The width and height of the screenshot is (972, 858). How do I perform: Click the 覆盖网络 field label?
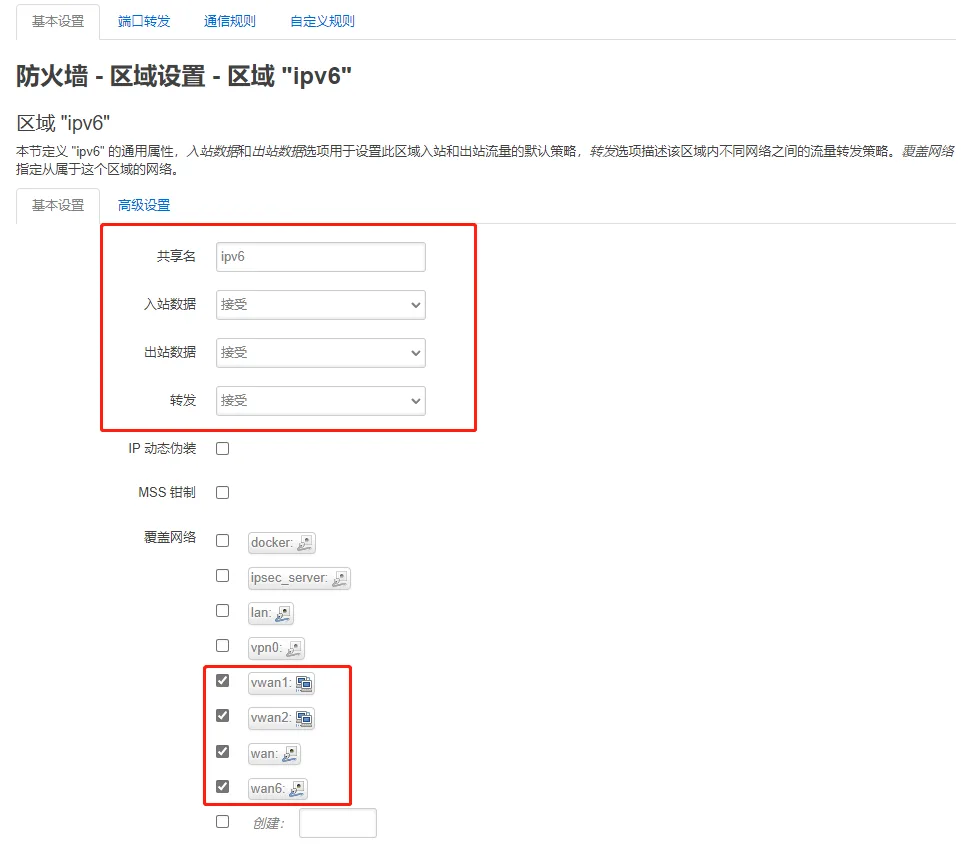coord(170,537)
